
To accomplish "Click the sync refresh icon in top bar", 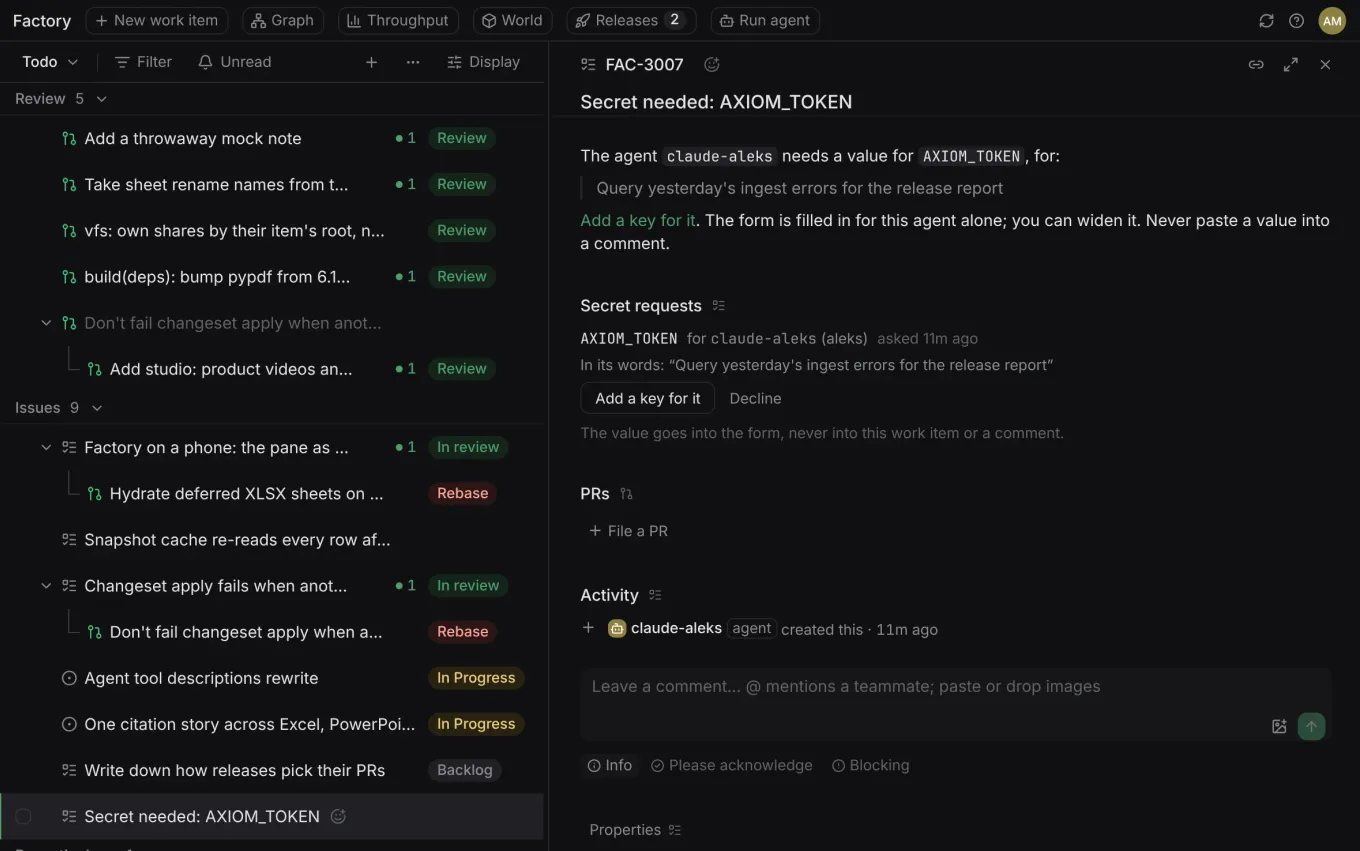I will coord(1266,21).
